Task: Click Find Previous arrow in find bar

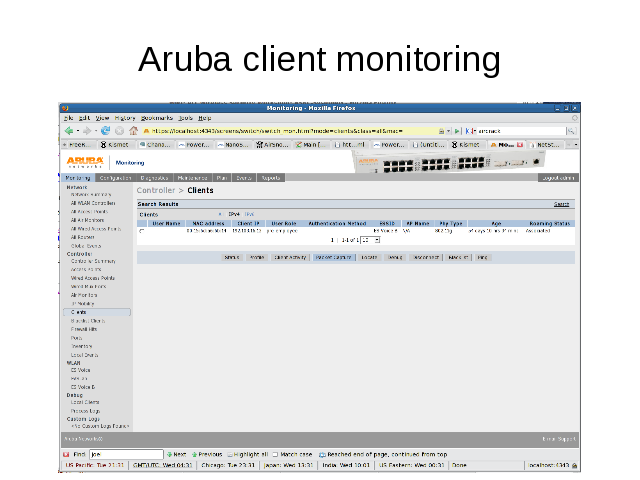Action: pyautogui.click(x=193, y=453)
